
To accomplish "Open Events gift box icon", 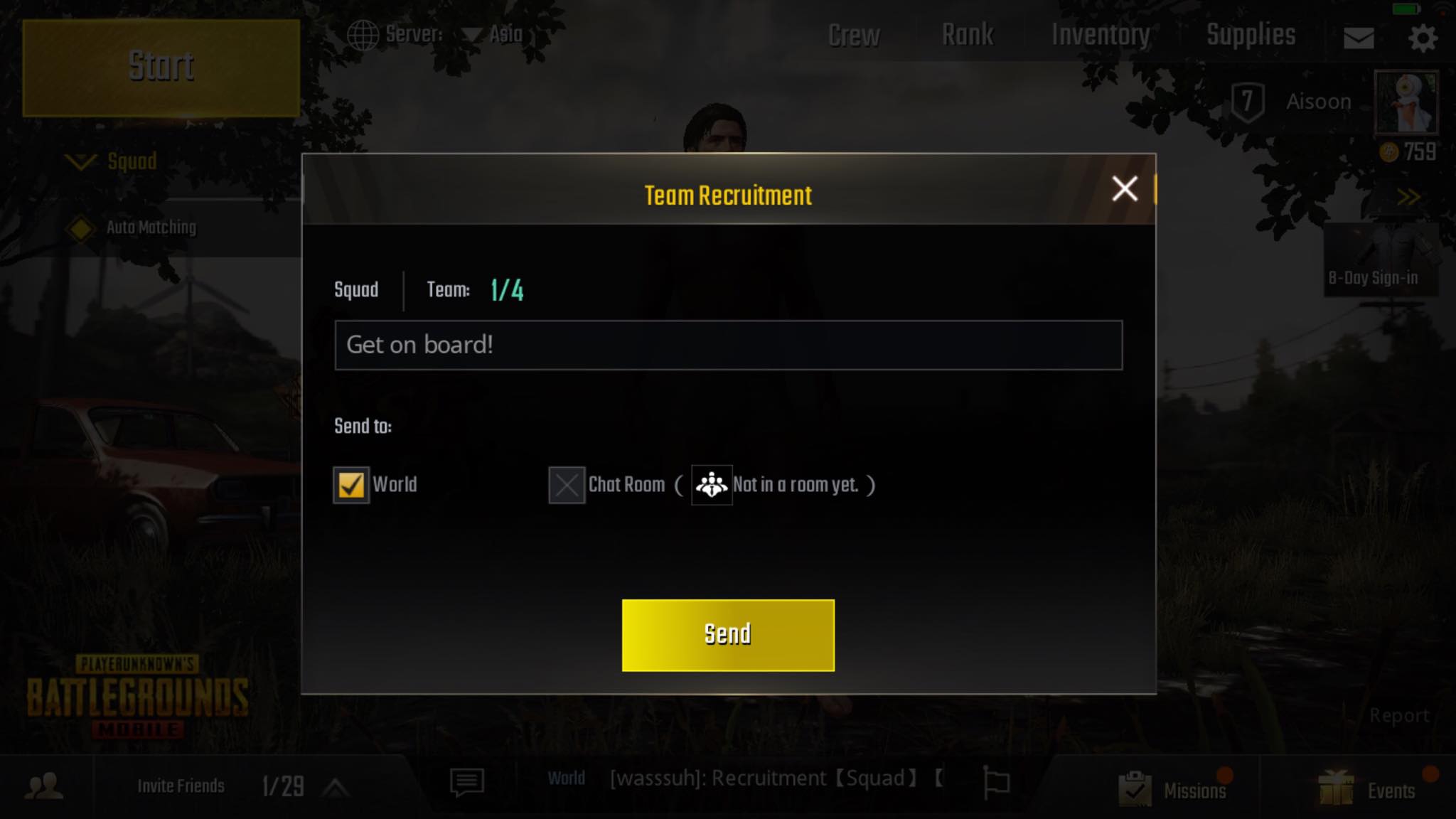I will (1335, 788).
